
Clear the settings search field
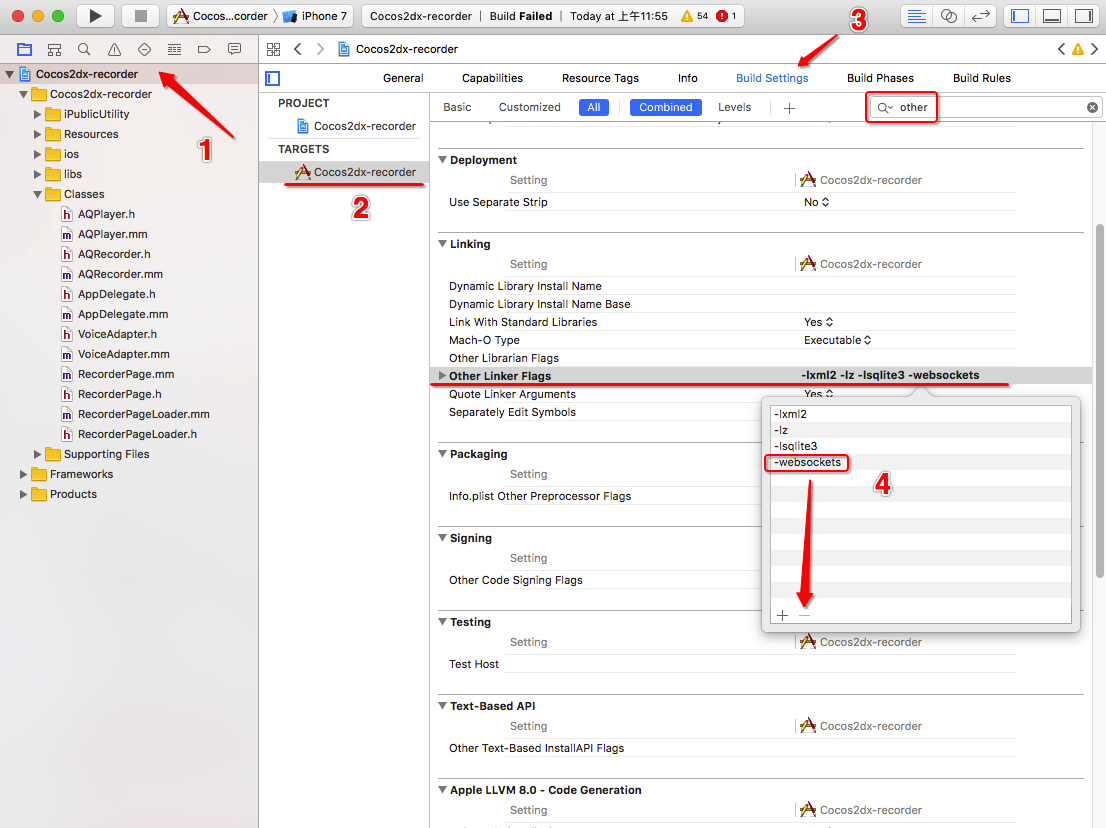1092,107
